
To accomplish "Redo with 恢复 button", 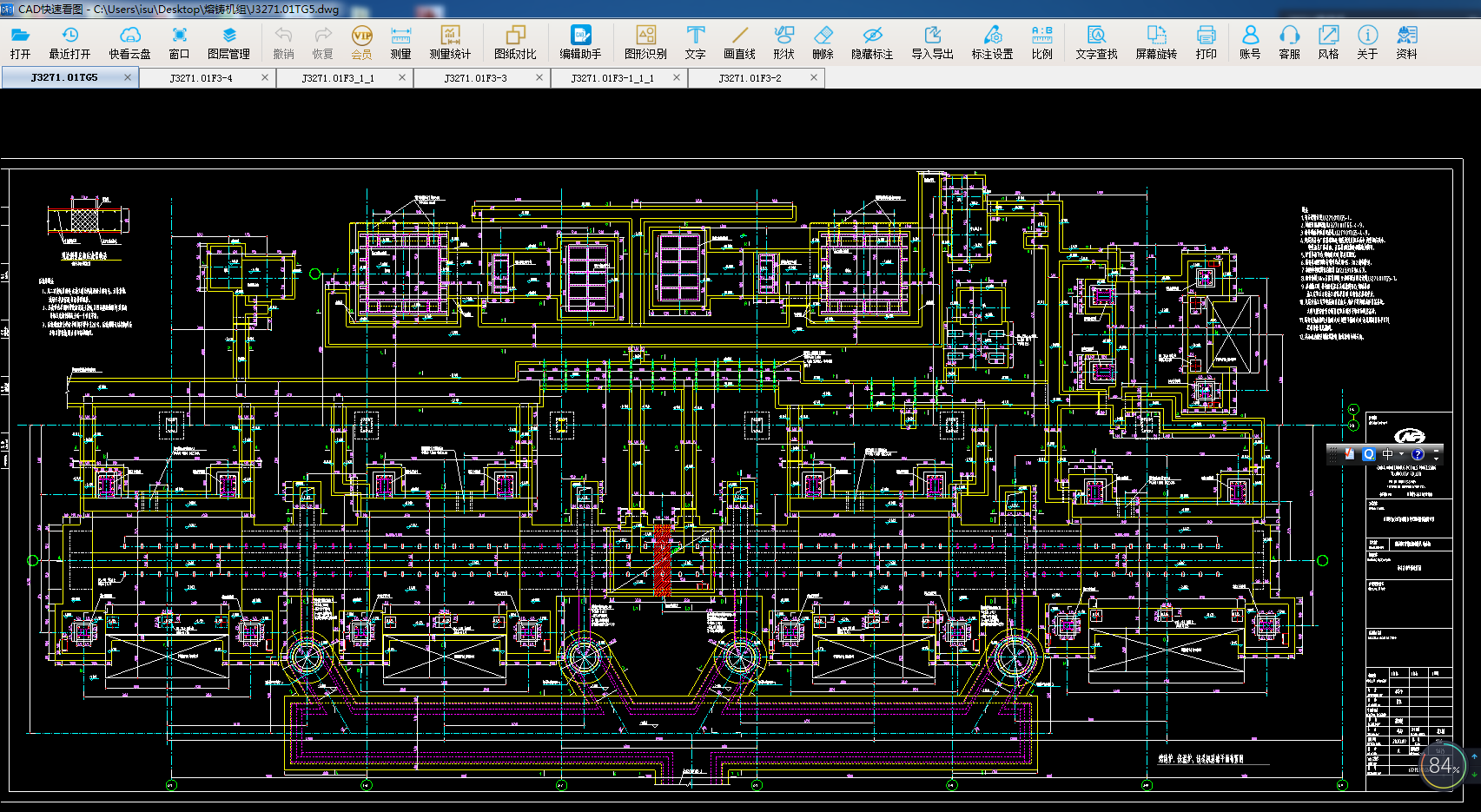I will tap(322, 43).
